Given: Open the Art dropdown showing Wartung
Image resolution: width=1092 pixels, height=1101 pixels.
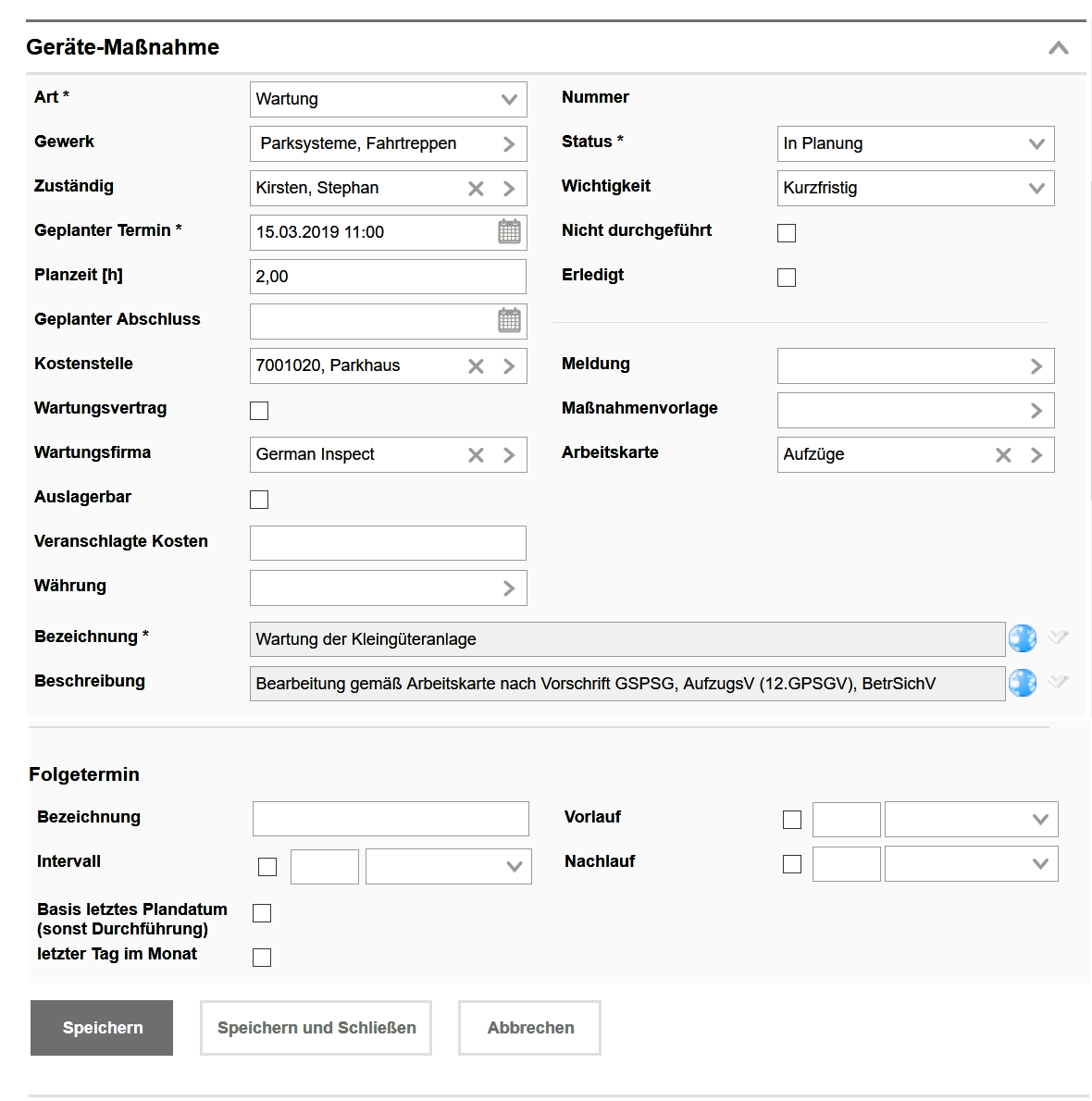Looking at the screenshot, I should [x=389, y=99].
